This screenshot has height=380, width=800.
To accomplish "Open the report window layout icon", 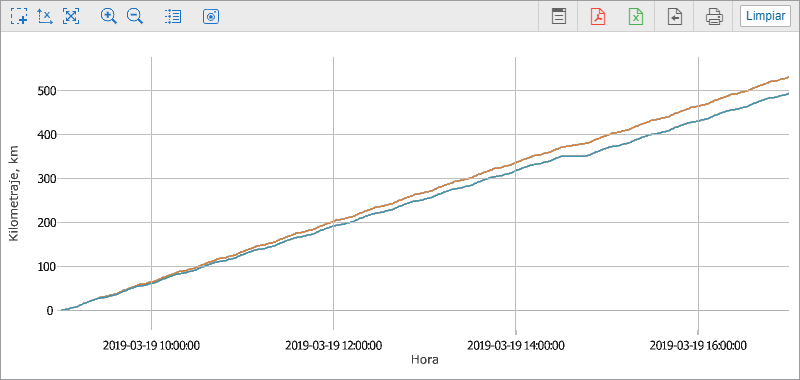I will 559,16.
